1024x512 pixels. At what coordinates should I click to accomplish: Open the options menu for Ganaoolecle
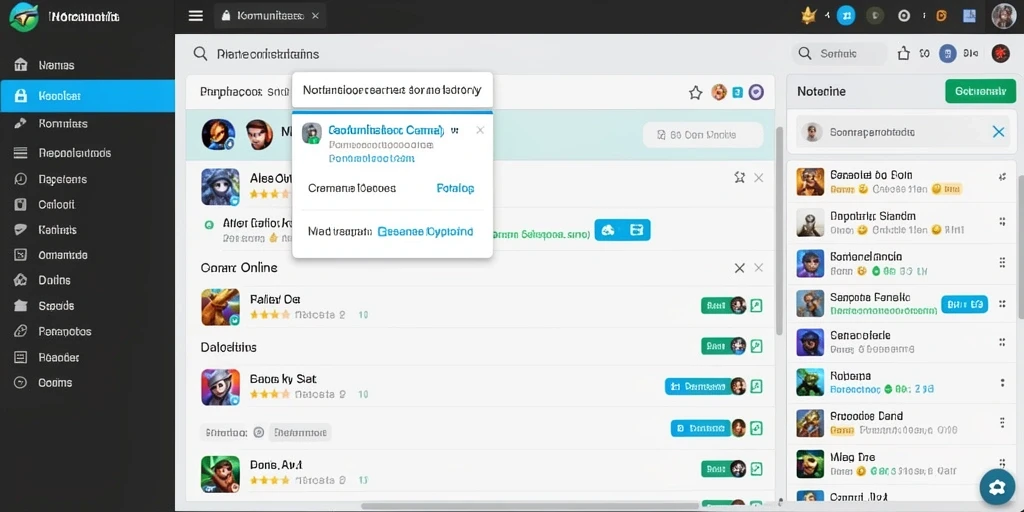[x=1002, y=342]
